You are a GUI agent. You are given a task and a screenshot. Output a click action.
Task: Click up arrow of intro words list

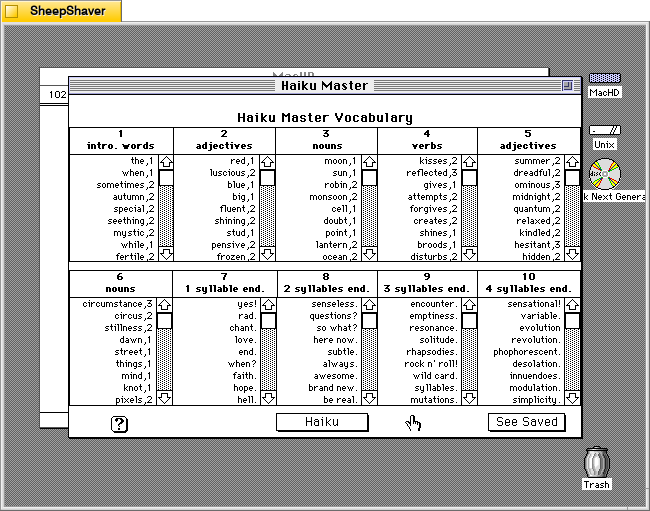pyautogui.click(x=166, y=162)
